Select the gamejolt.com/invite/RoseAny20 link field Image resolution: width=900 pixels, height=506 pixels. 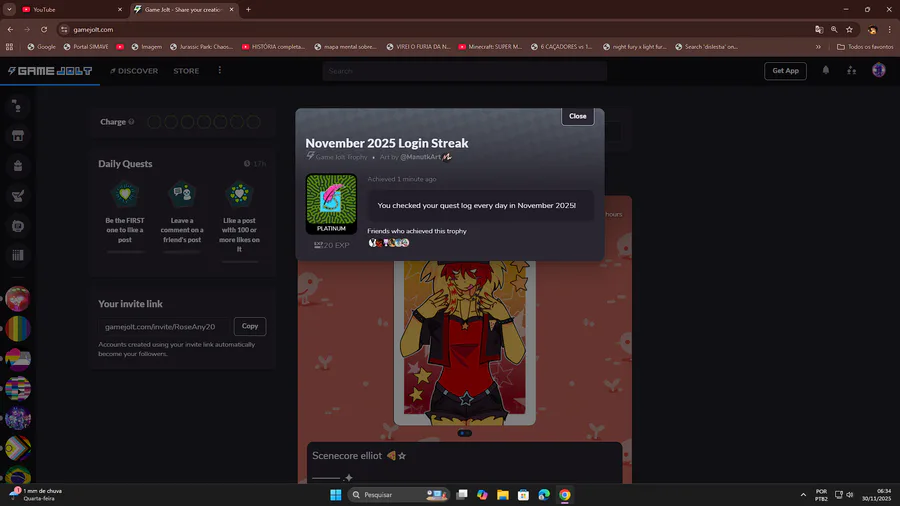point(164,326)
